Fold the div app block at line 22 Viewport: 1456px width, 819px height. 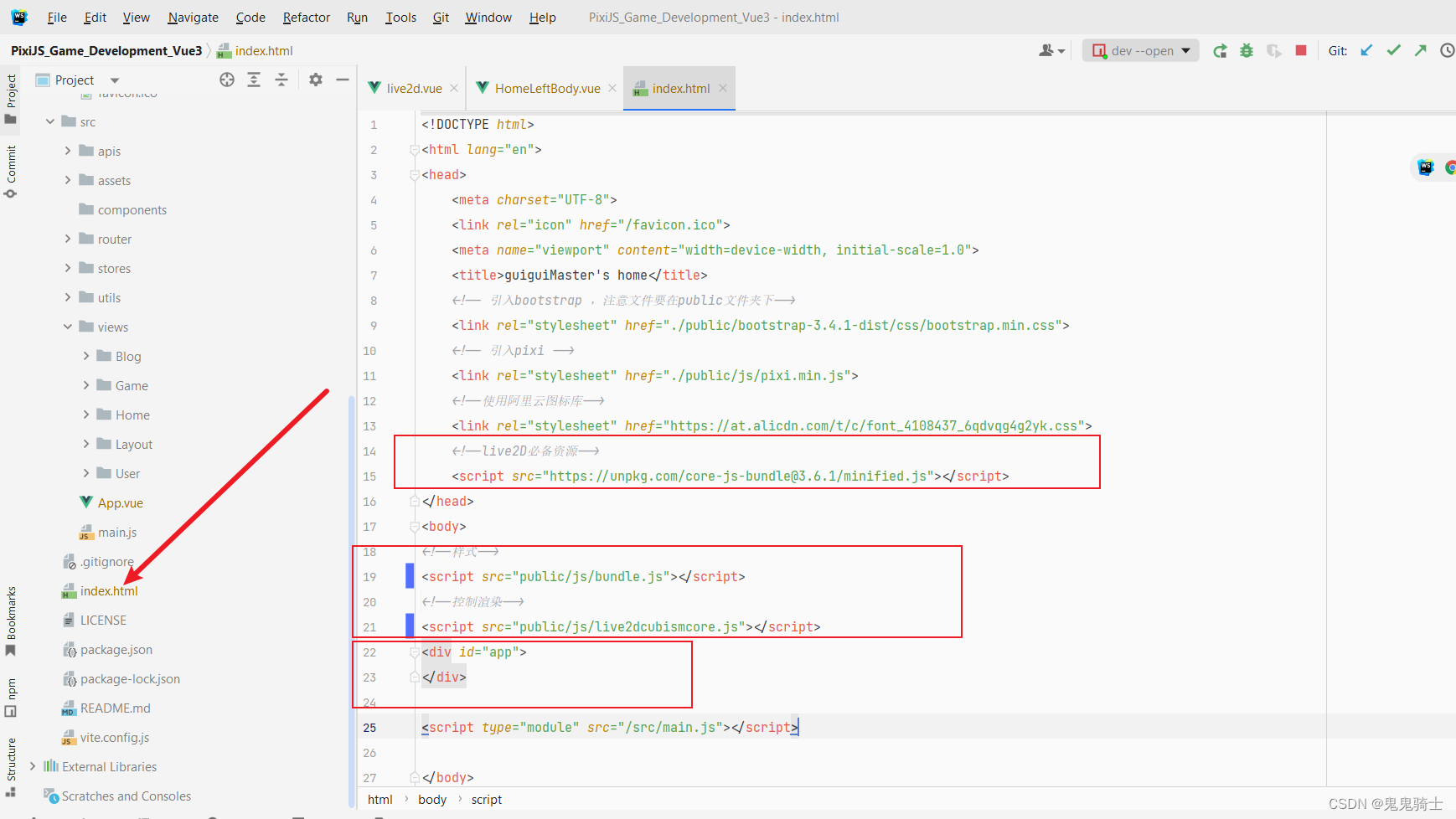point(414,652)
